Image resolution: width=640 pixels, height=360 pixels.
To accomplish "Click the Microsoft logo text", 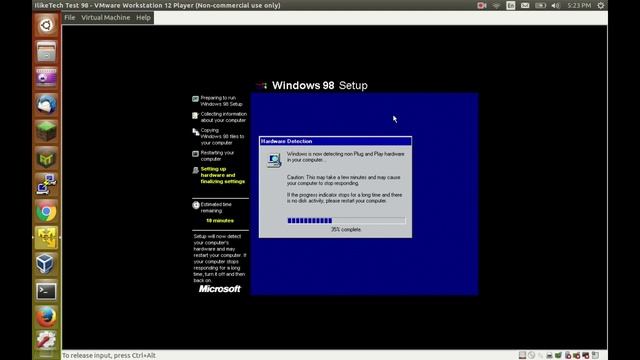I will point(220,289).
